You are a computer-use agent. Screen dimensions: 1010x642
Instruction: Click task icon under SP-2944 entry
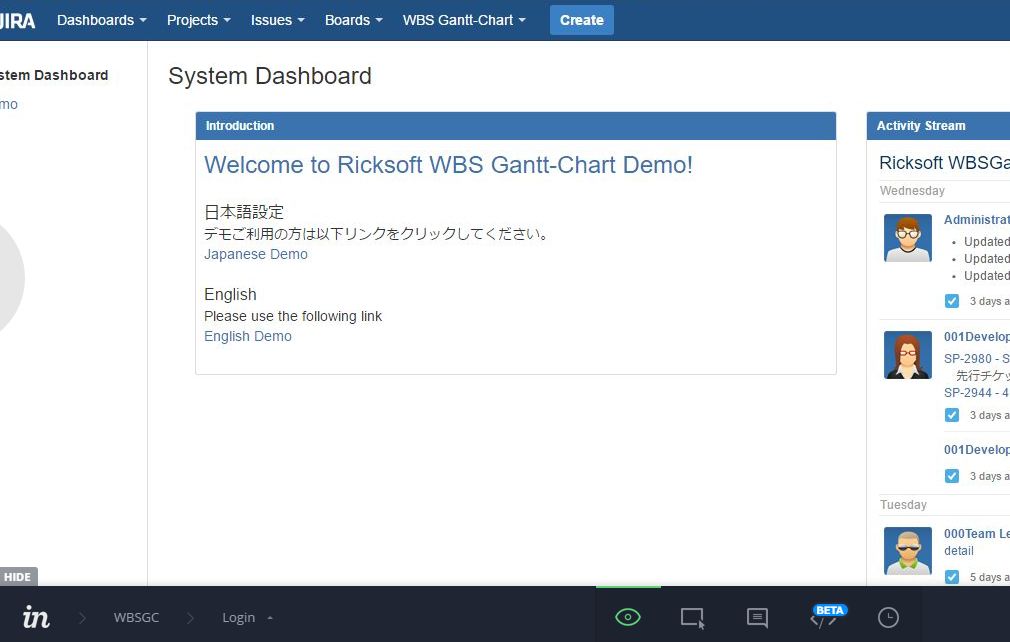[x=951, y=415]
